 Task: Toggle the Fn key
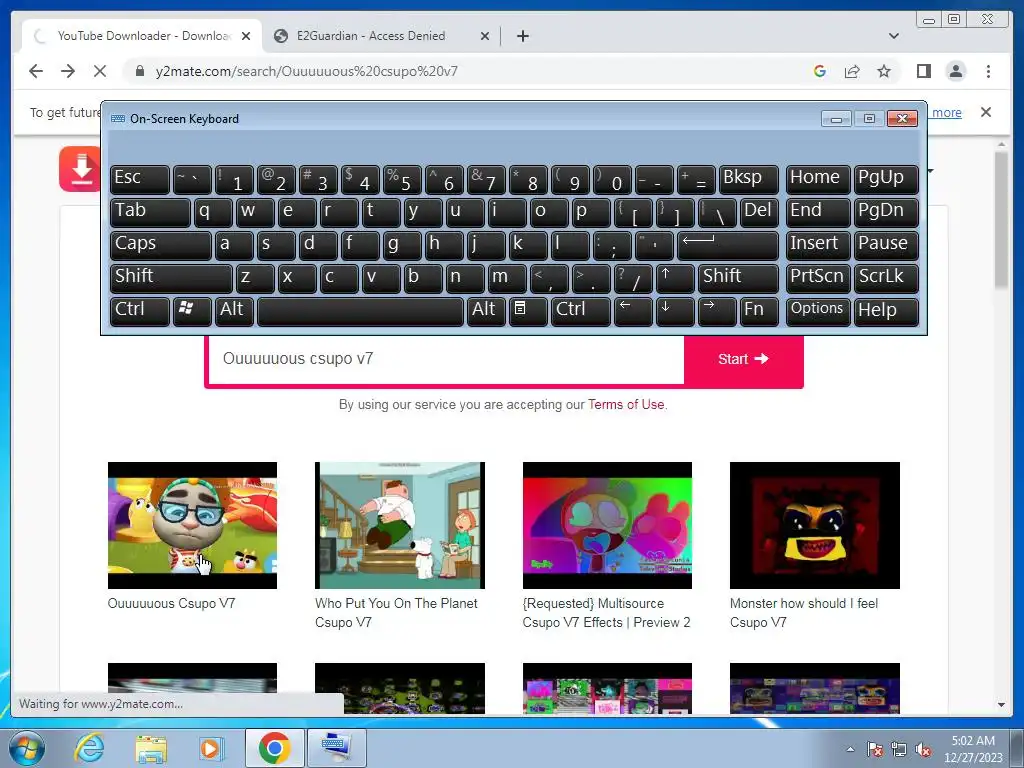pyautogui.click(x=759, y=311)
